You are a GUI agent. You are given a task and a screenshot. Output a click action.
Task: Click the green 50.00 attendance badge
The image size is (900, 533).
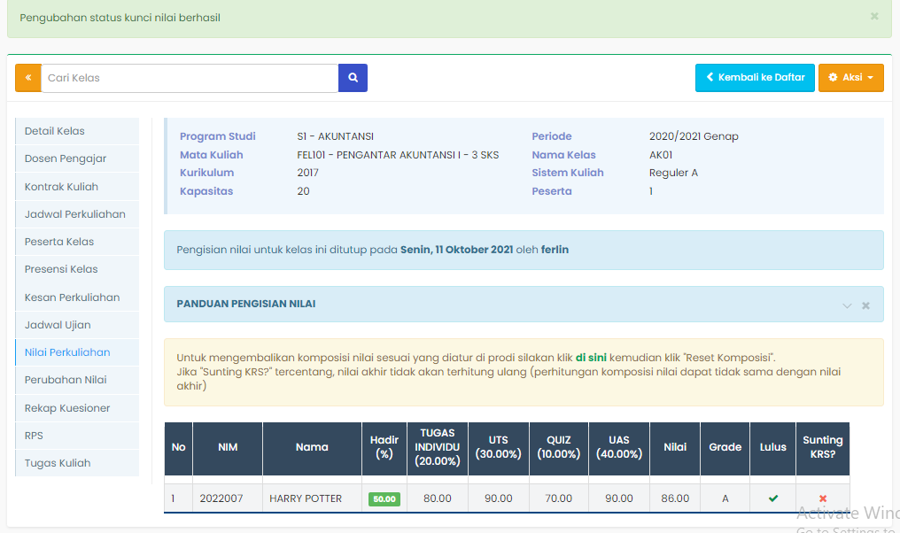coord(384,499)
